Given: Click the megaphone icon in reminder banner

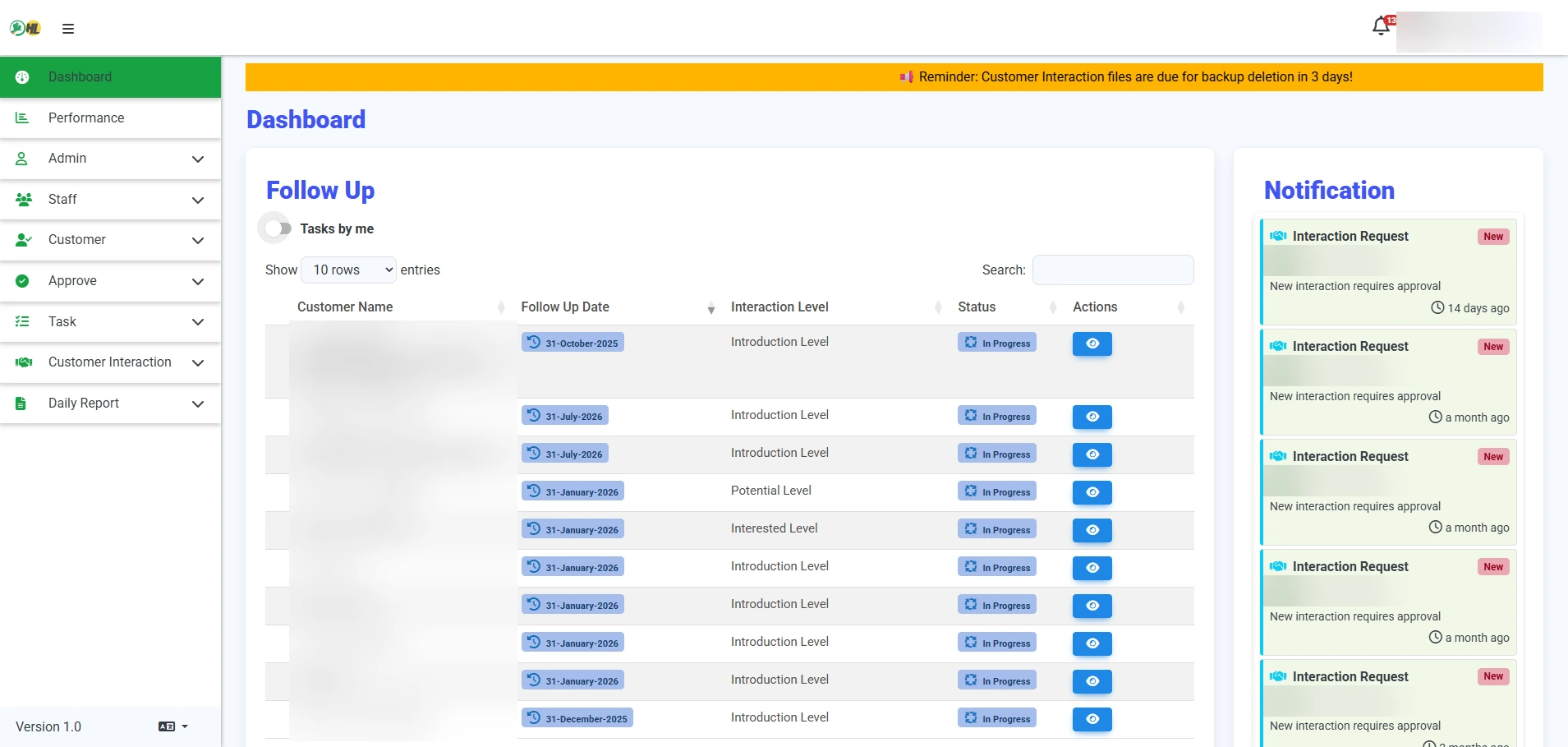Looking at the screenshot, I should (907, 77).
